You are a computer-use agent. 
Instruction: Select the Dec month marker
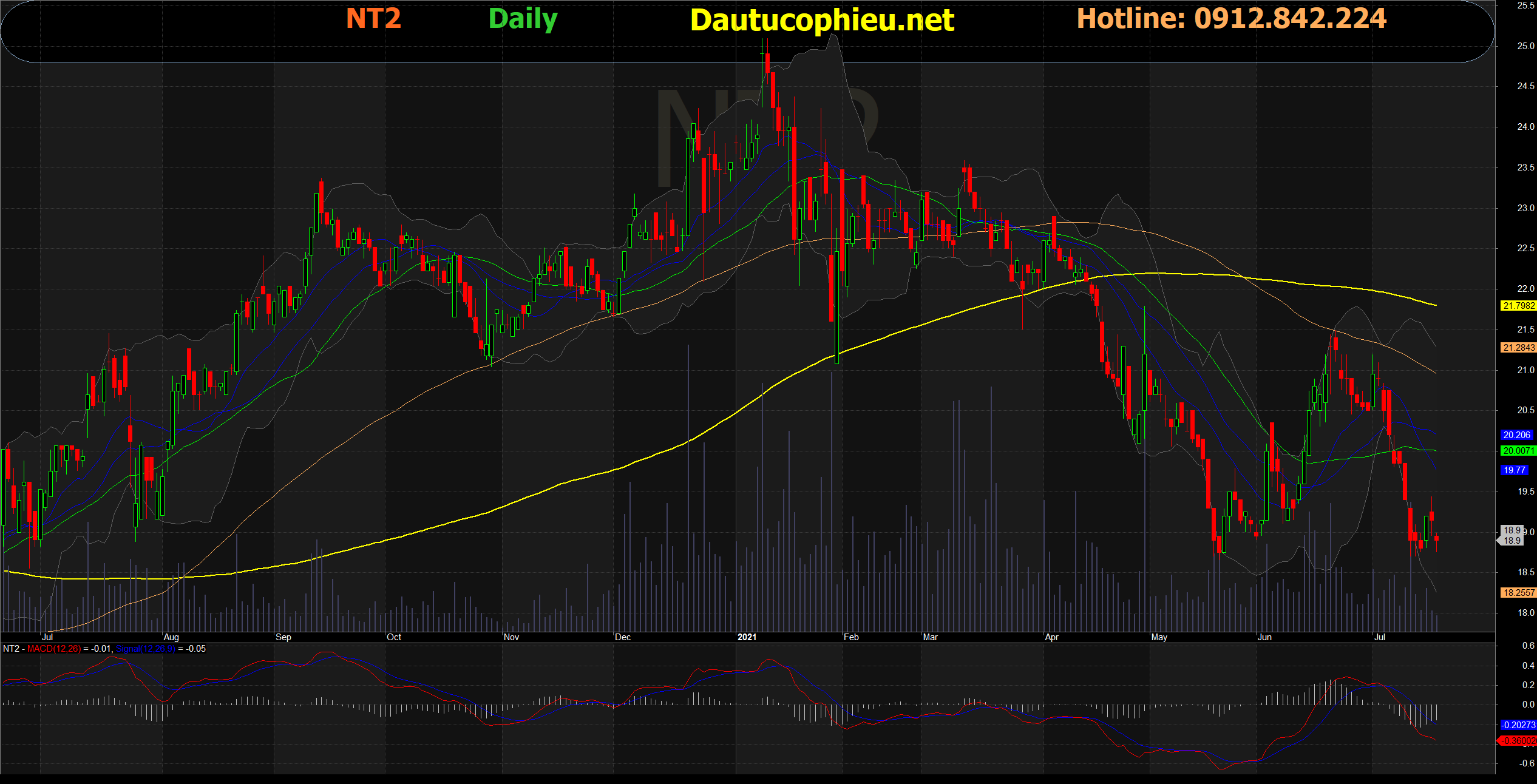tap(622, 637)
